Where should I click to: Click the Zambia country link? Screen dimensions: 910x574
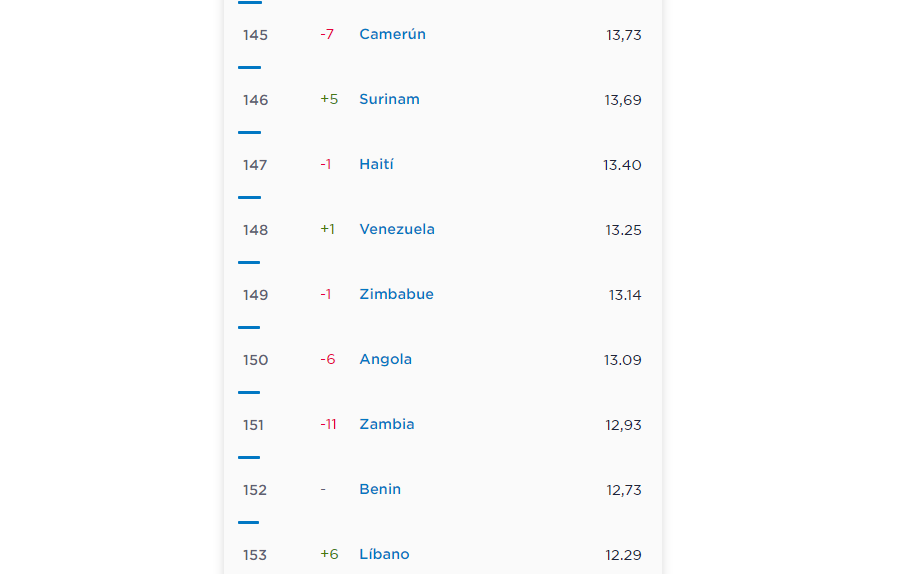coord(387,424)
